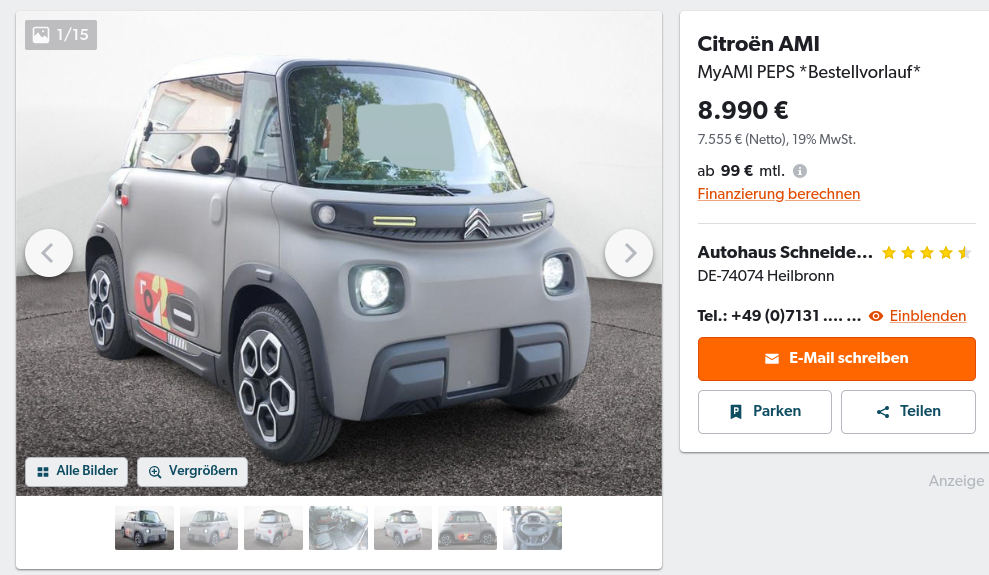
Task: Open info icon next to monthly rate
Action: (x=800, y=171)
